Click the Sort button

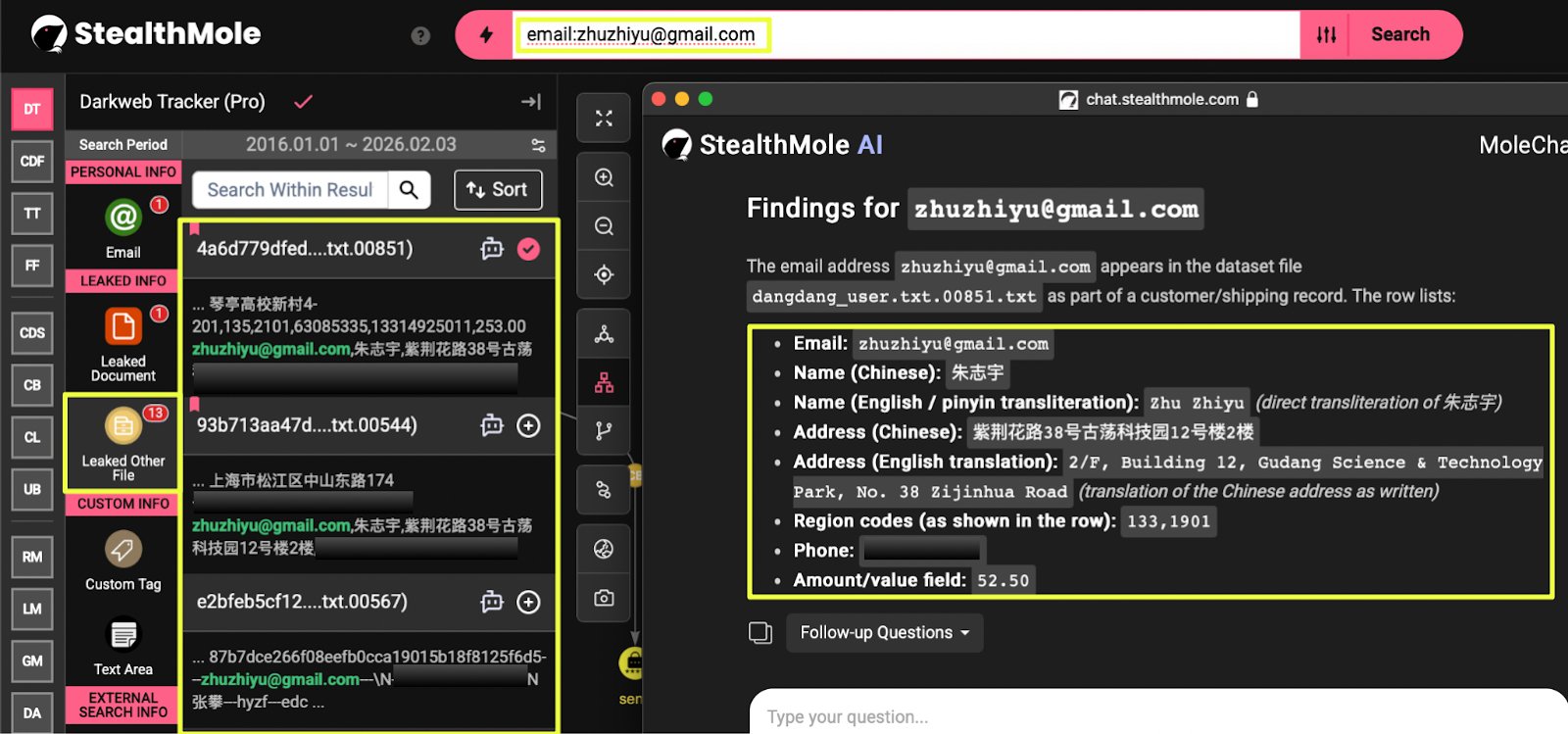498,190
